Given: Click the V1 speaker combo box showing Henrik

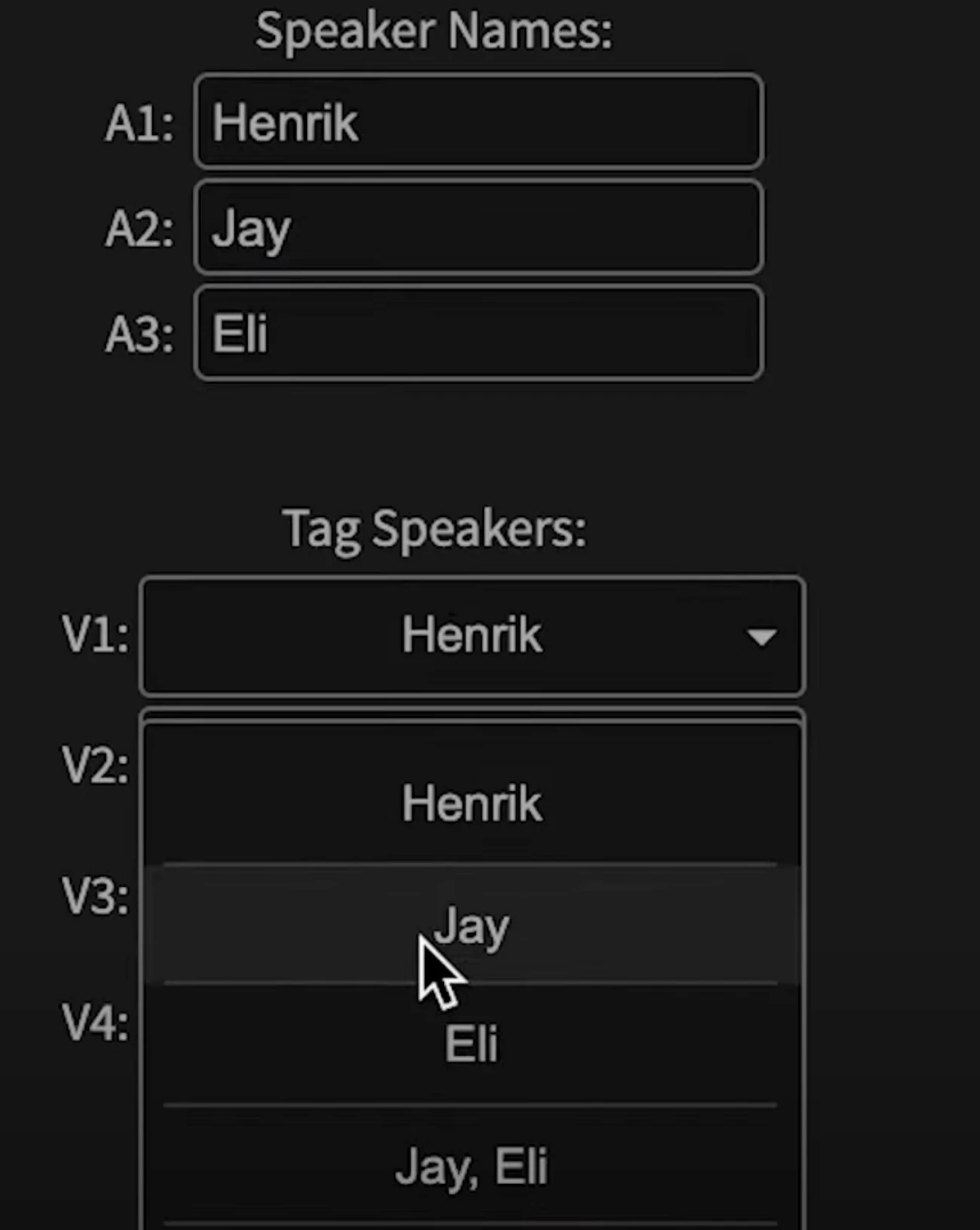Looking at the screenshot, I should click(x=472, y=635).
